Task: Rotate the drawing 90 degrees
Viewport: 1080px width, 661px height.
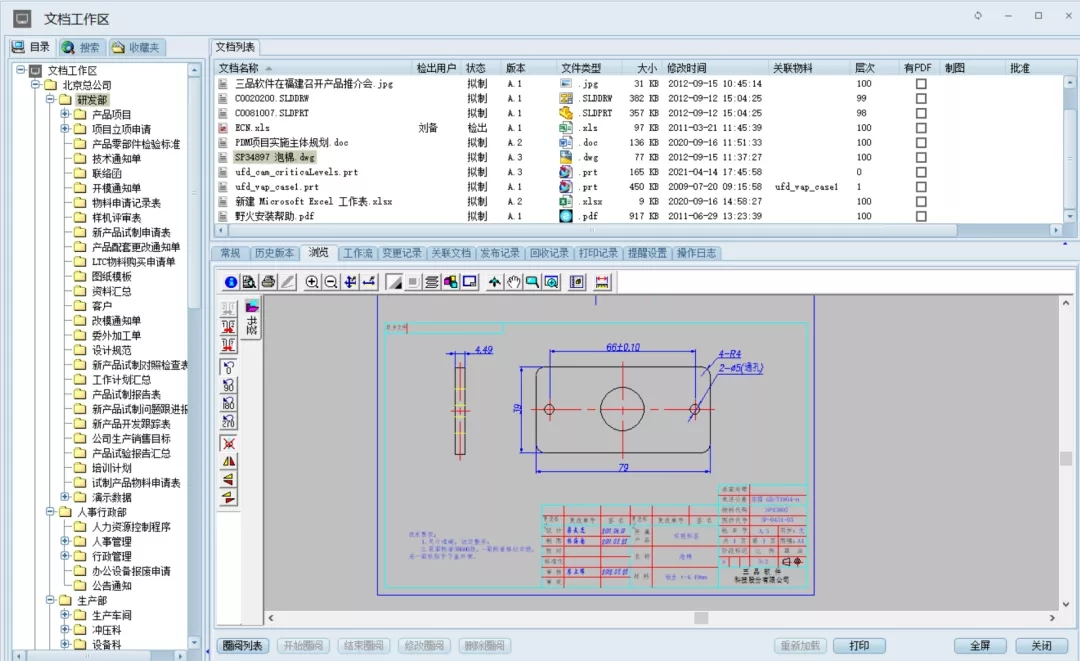Action: [229, 385]
